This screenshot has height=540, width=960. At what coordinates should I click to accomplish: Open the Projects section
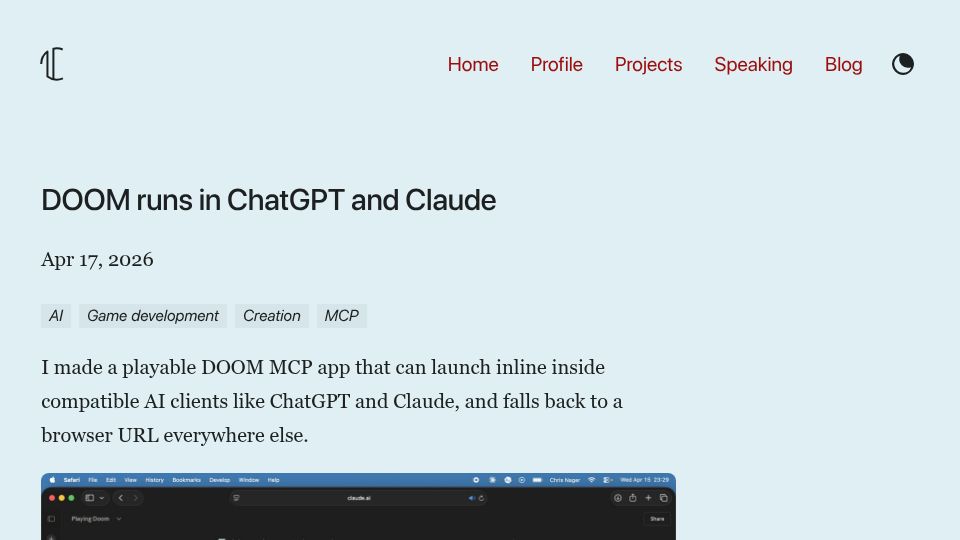click(x=648, y=64)
